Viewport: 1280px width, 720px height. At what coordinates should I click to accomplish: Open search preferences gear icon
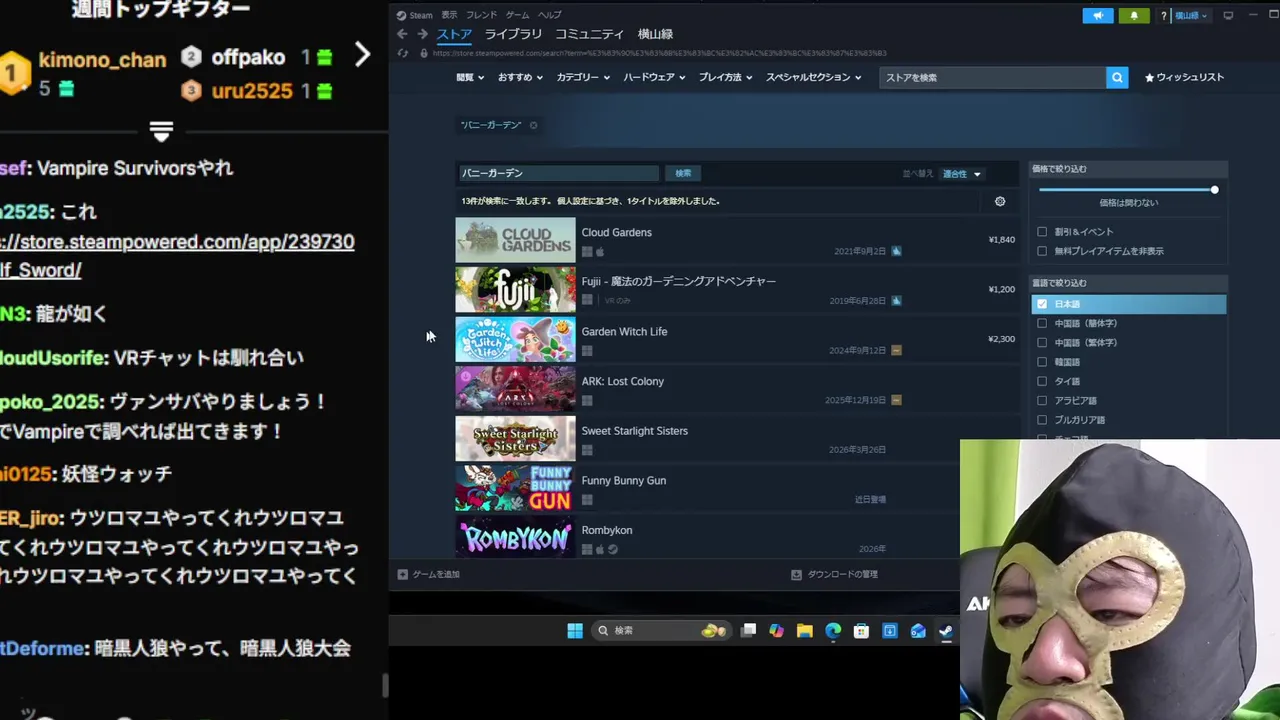tap(1000, 201)
